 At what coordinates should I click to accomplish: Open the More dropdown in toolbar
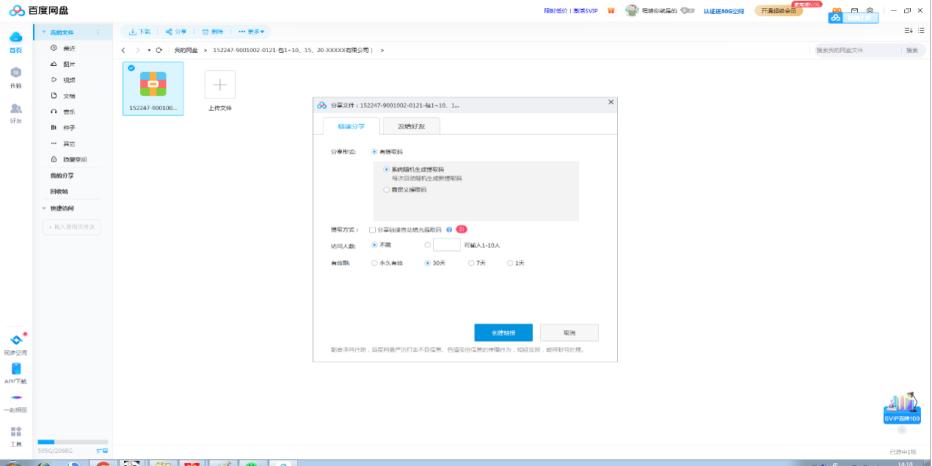(251, 32)
